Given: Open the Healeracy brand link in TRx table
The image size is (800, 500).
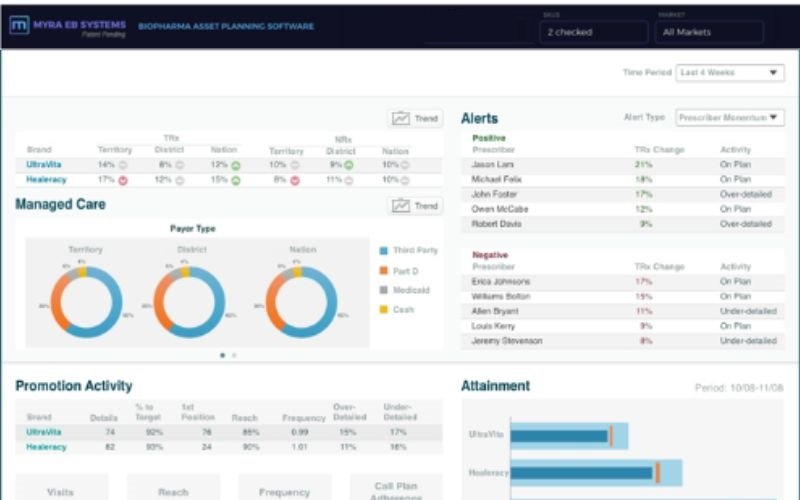Looking at the screenshot, I should pyautogui.click(x=46, y=180).
